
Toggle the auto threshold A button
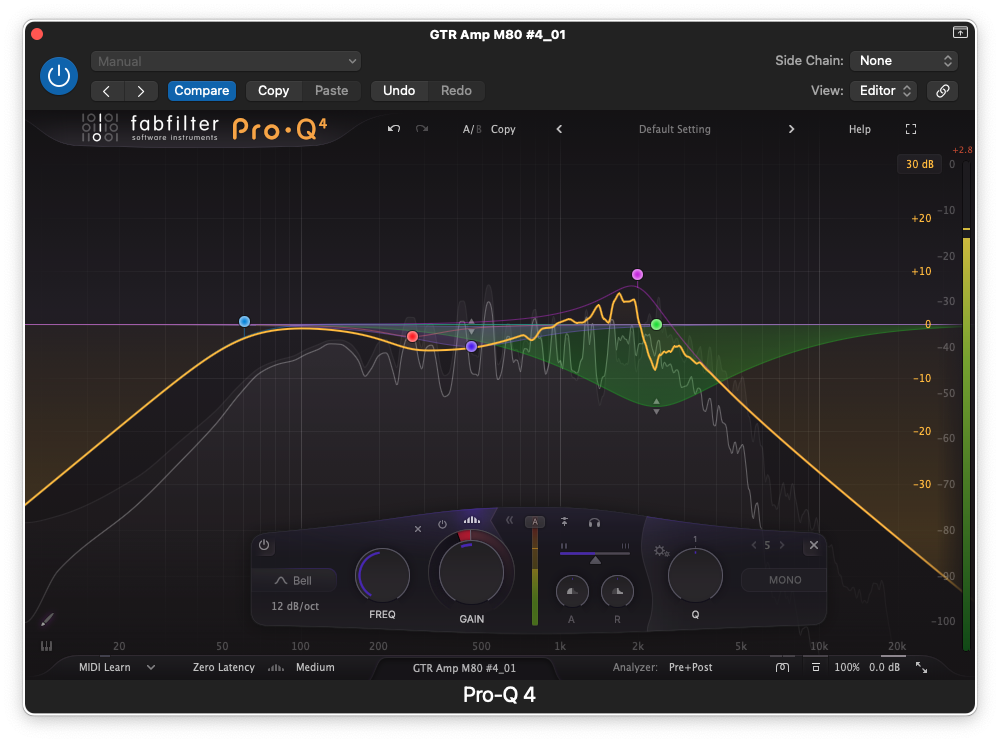535,522
